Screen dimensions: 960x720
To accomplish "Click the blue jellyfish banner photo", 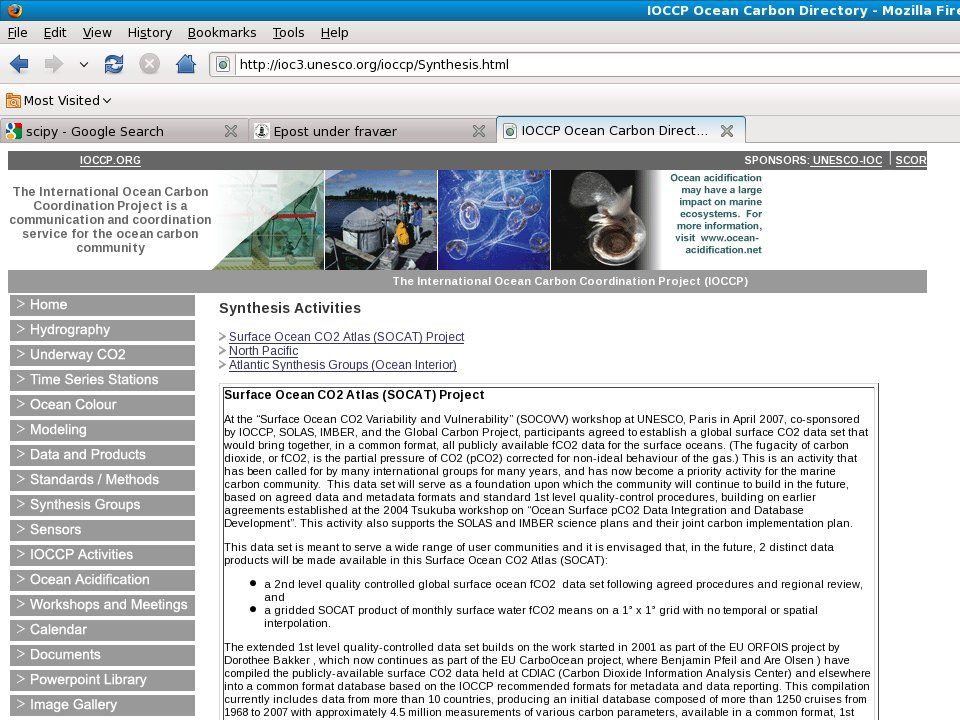I will (x=494, y=220).
